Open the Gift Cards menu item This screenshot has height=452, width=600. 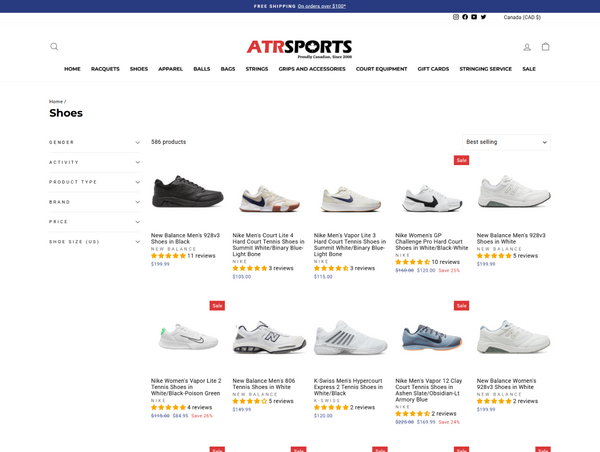pos(433,69)
